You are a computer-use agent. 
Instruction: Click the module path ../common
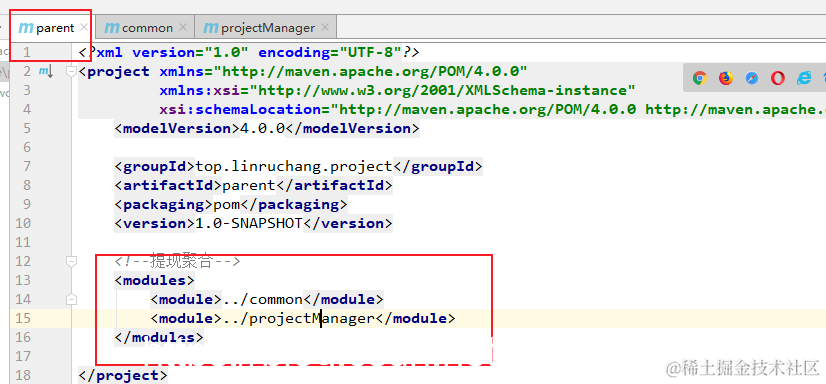pyautogui.click(x=262, y=299)
